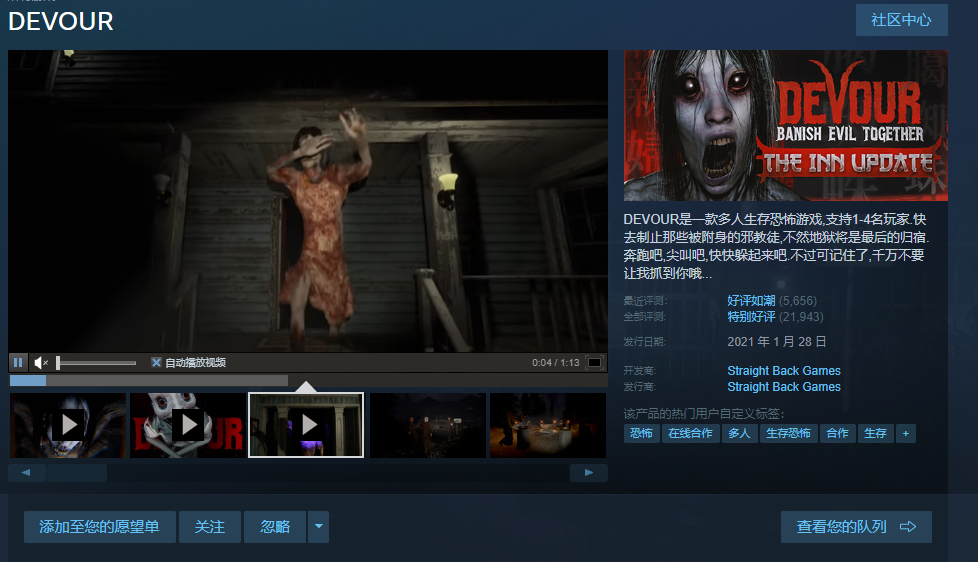Viewport: 978px width, 562px height.
Task: Open 查看您的队列 discovery queue
Action: [x=856, y=527]
